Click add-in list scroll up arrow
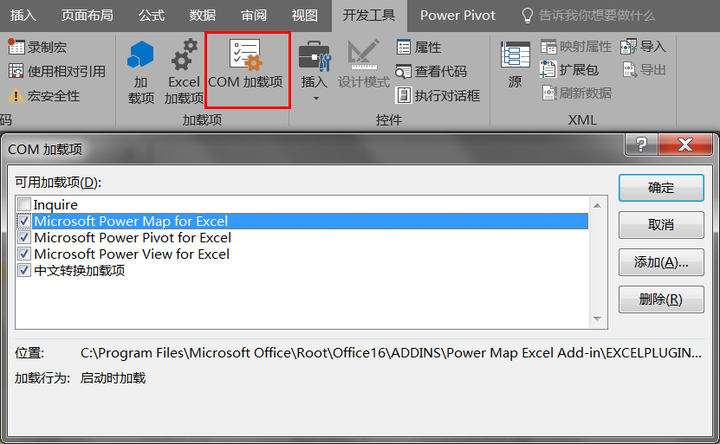720x444 pixels. pos(597,205)
